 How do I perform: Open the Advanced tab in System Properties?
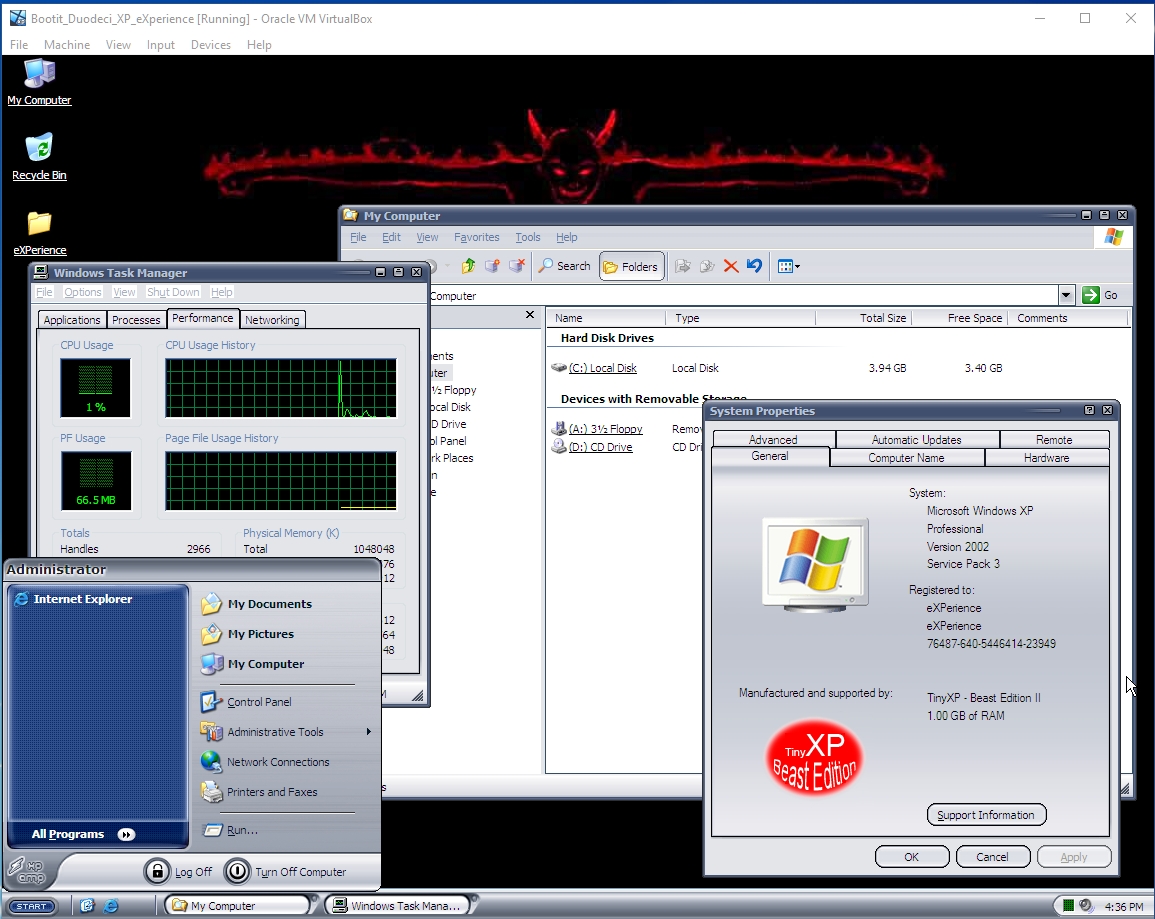[x=773, y=440]
